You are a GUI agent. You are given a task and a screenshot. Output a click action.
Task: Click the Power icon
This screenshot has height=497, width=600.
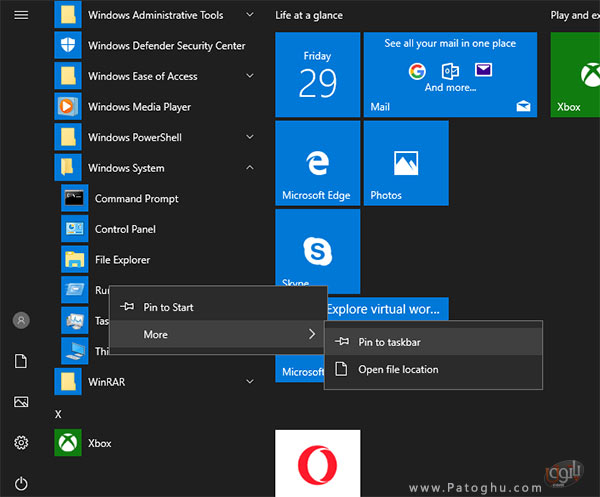21,484
